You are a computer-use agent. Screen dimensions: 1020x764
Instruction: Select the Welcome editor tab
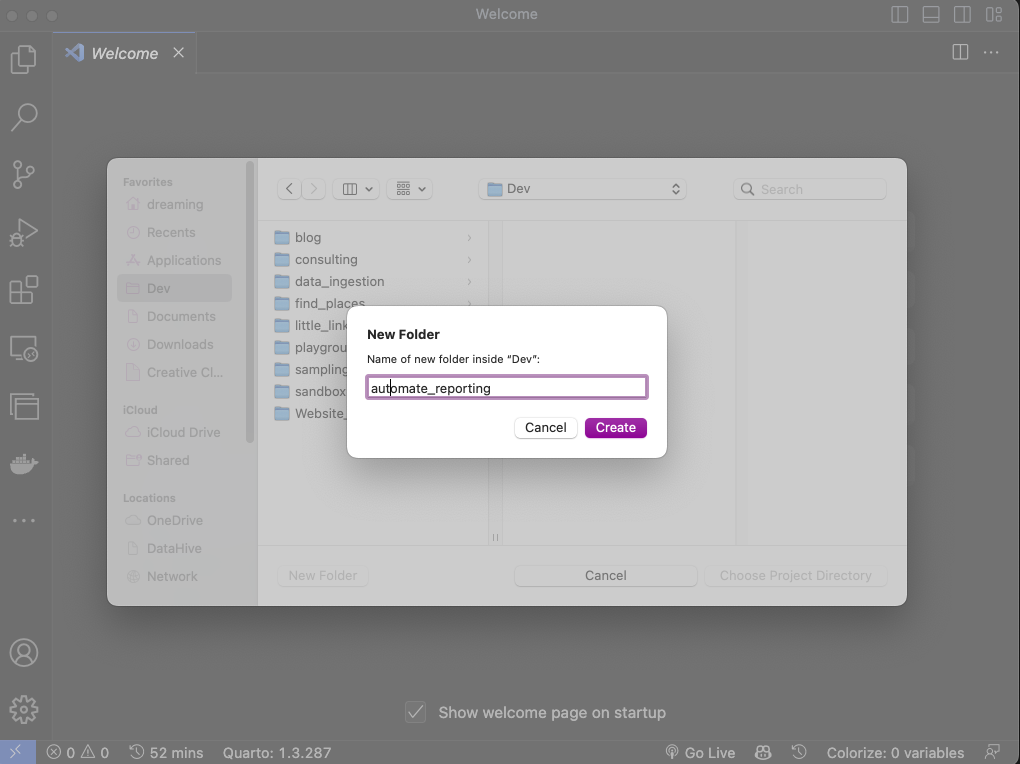(124, 53)
